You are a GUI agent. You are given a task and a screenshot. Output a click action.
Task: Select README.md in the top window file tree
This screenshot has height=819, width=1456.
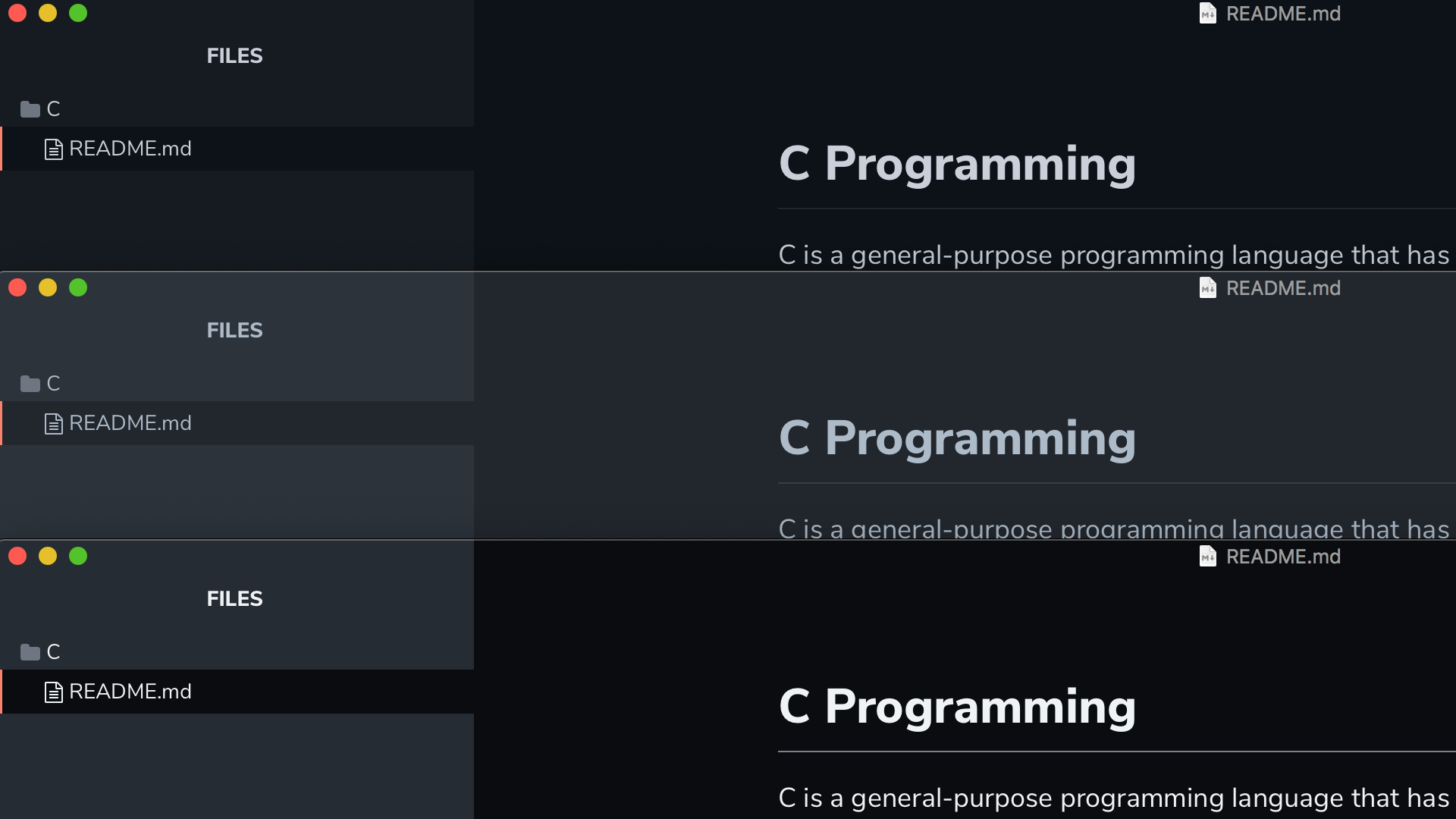237,149
